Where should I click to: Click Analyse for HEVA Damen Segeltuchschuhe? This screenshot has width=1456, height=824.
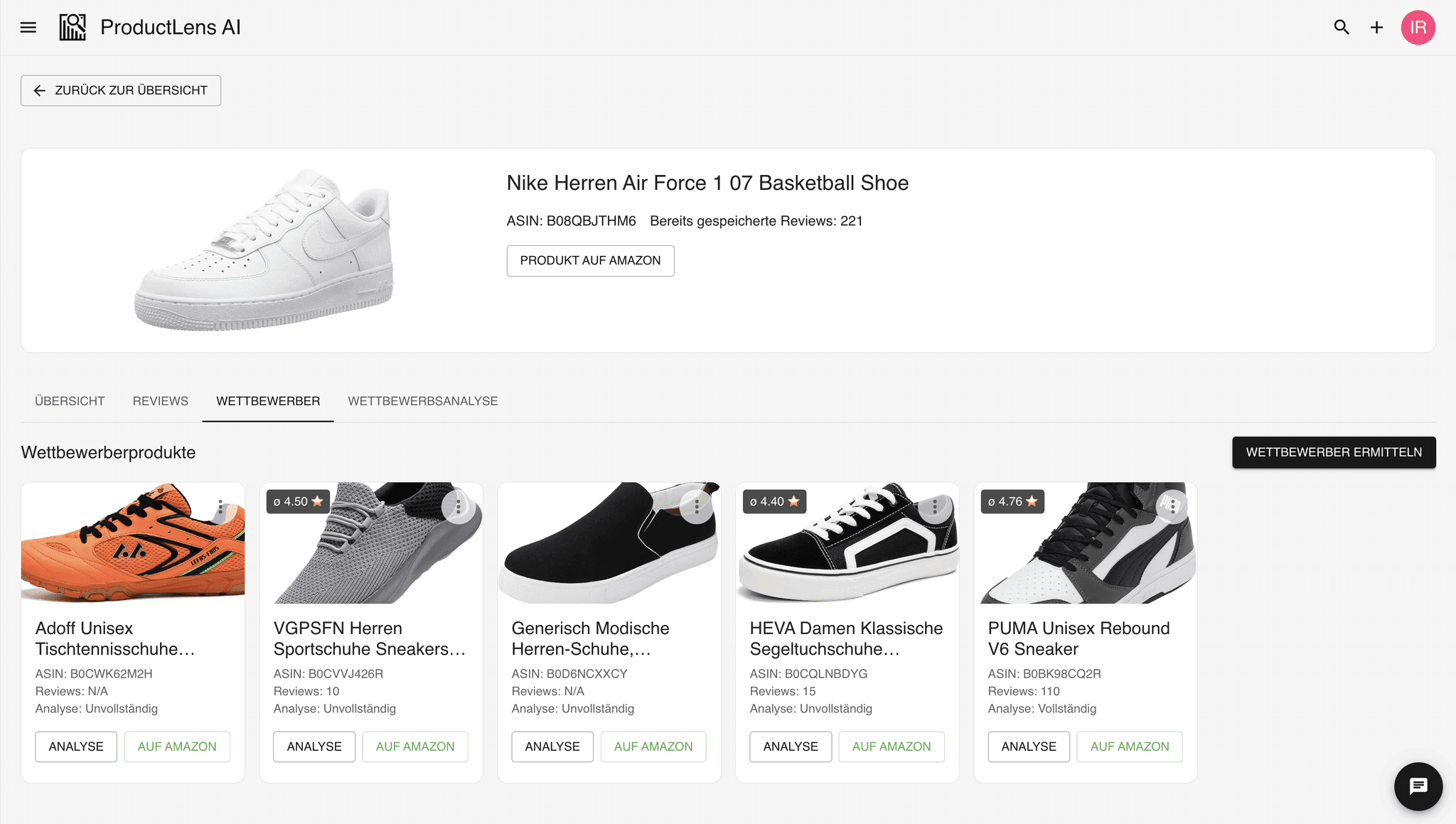click(x=791, y=747)
